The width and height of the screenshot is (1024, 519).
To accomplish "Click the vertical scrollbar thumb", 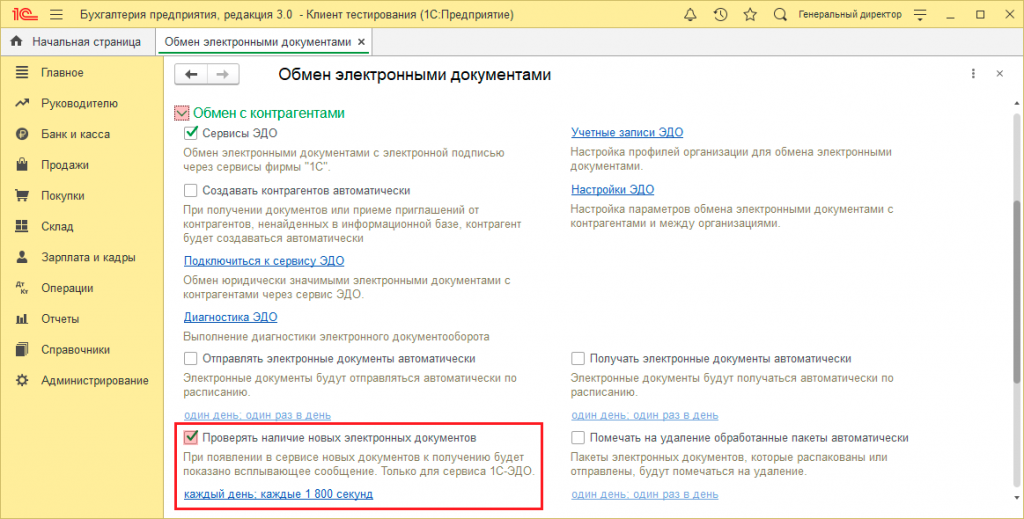I will pos(1017,291).
